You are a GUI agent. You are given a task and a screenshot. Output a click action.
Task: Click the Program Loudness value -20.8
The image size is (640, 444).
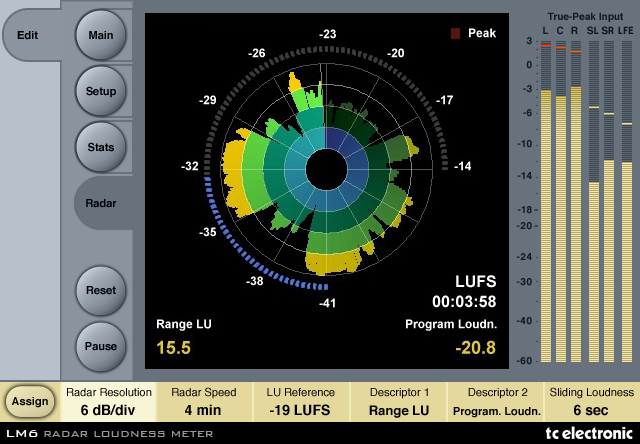(476, 348)
